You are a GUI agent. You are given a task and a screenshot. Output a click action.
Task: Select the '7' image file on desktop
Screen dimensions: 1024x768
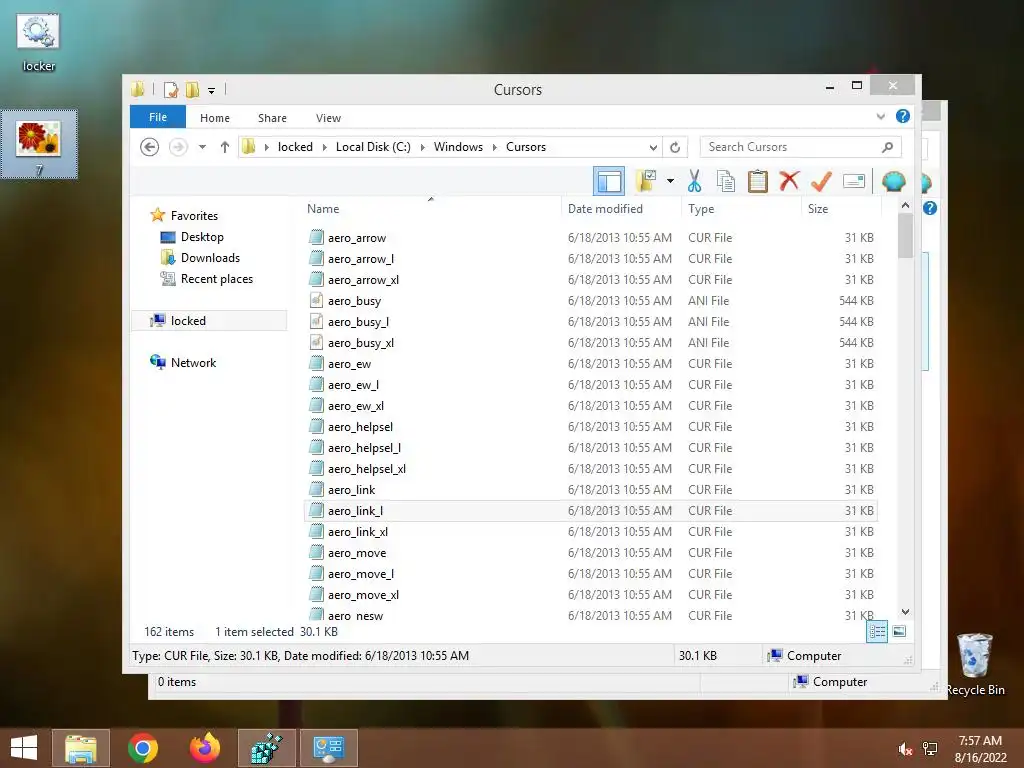39,145
